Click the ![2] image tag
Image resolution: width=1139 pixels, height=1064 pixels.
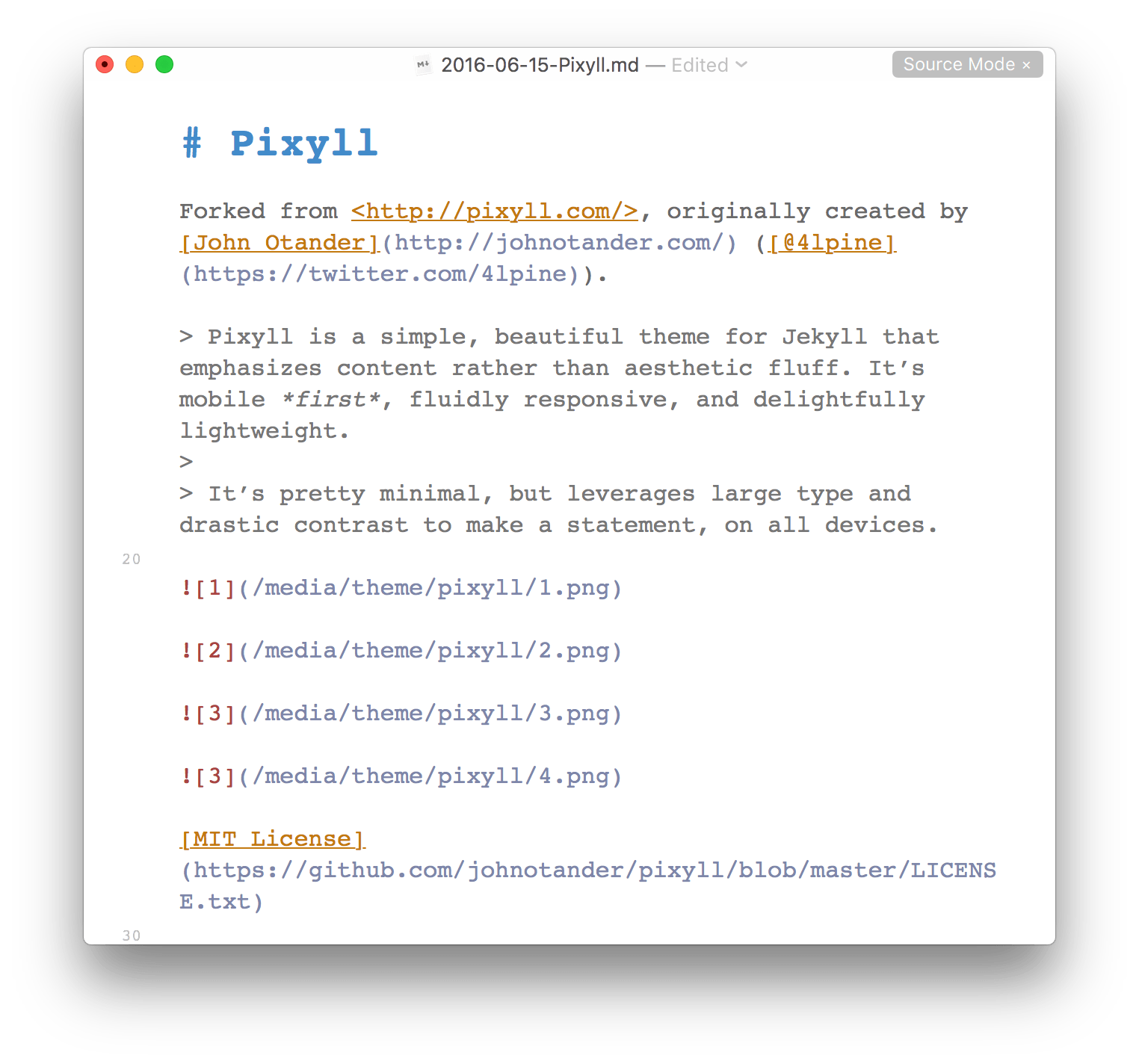(x=208, y=651)
